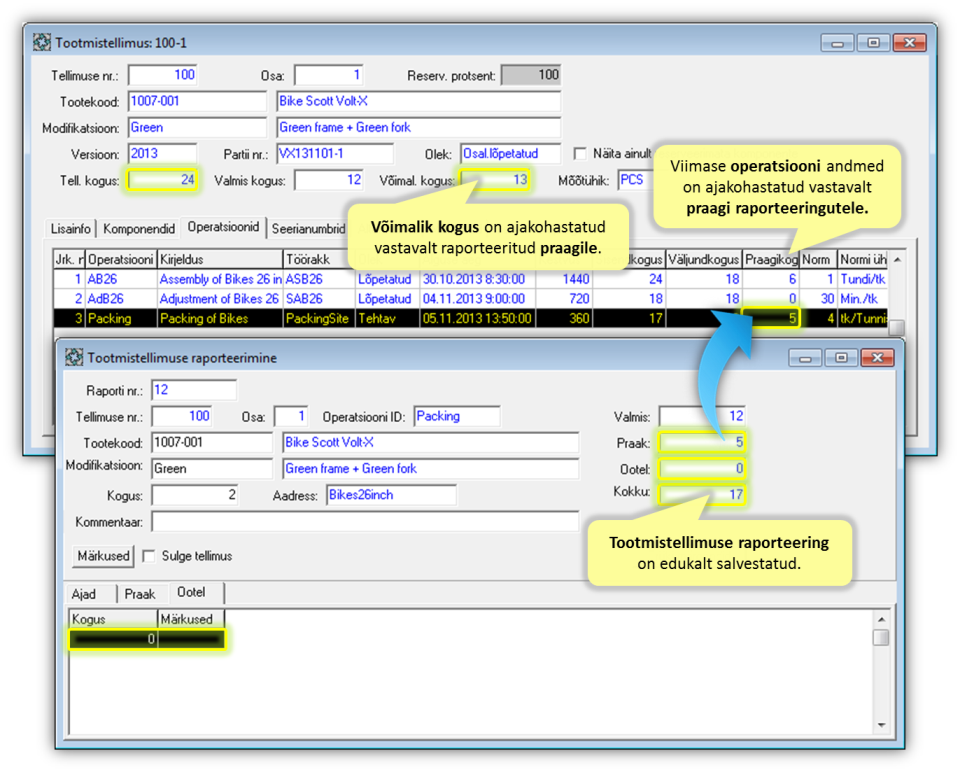The width and height of the screenshot is (960, 772).
Task: Click the Operatsiooni ID field showing Packing
Action: pyautogui.click(x=457, y=416)
